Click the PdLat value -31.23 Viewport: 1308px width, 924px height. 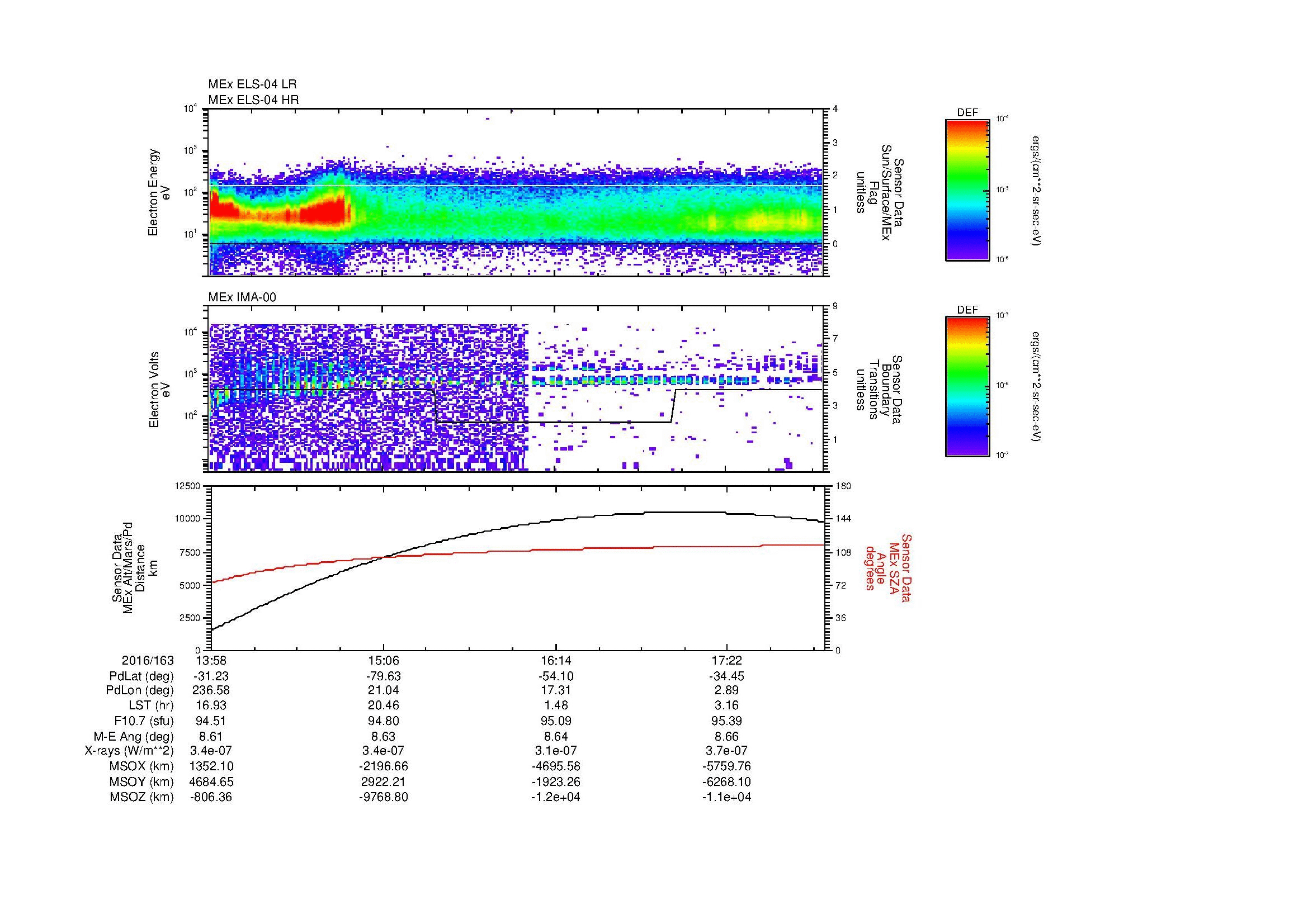click(211, 676)
